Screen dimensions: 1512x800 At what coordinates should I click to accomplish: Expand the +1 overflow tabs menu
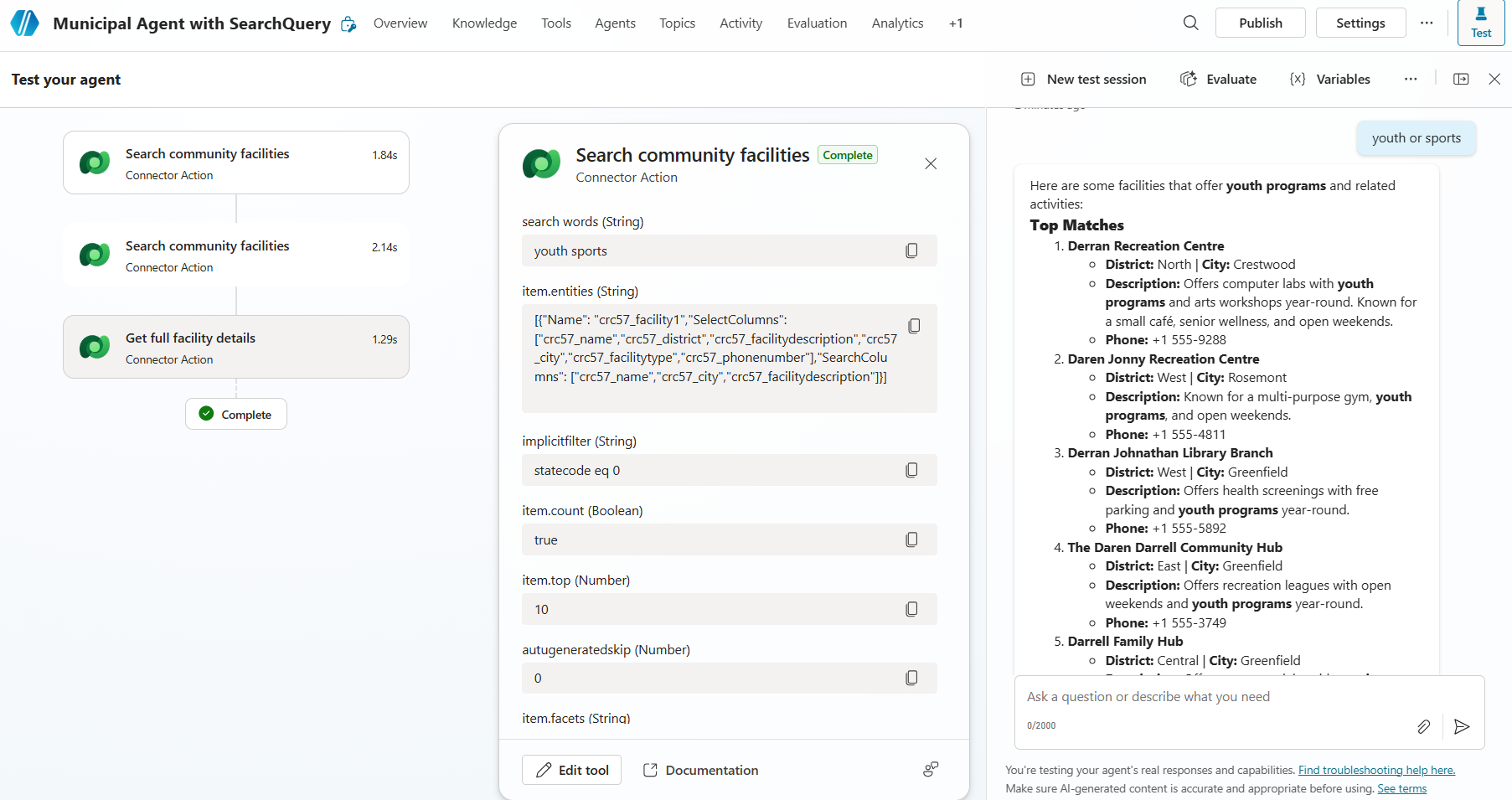956,23
